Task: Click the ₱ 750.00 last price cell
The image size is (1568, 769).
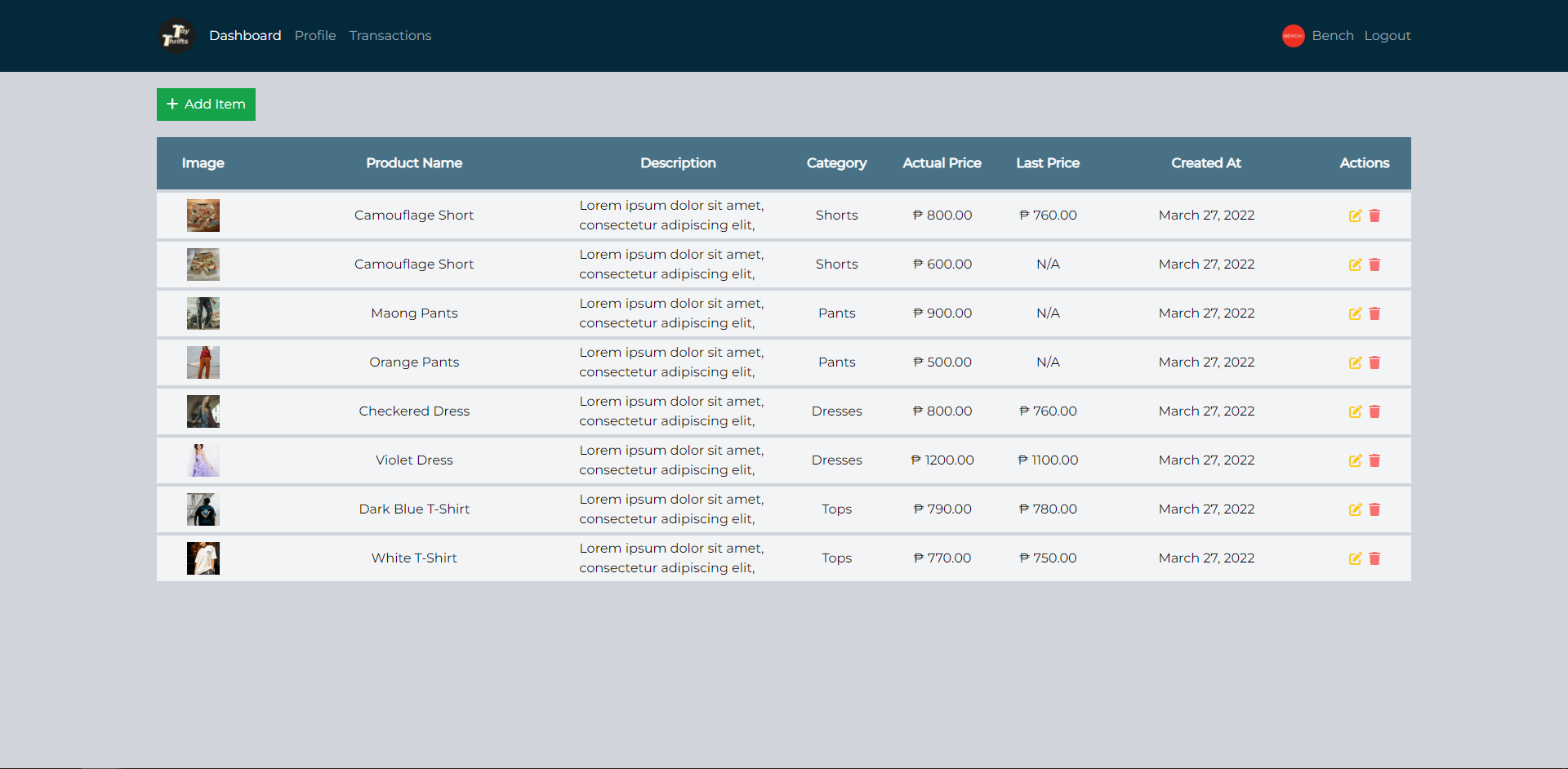Action: click(x=1048, y=558)
